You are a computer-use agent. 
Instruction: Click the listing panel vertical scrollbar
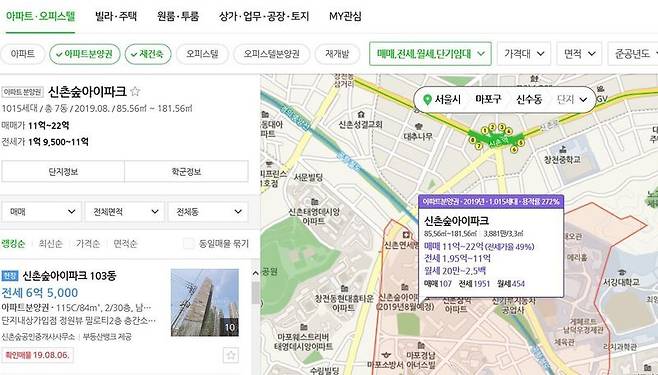point(255,292)
